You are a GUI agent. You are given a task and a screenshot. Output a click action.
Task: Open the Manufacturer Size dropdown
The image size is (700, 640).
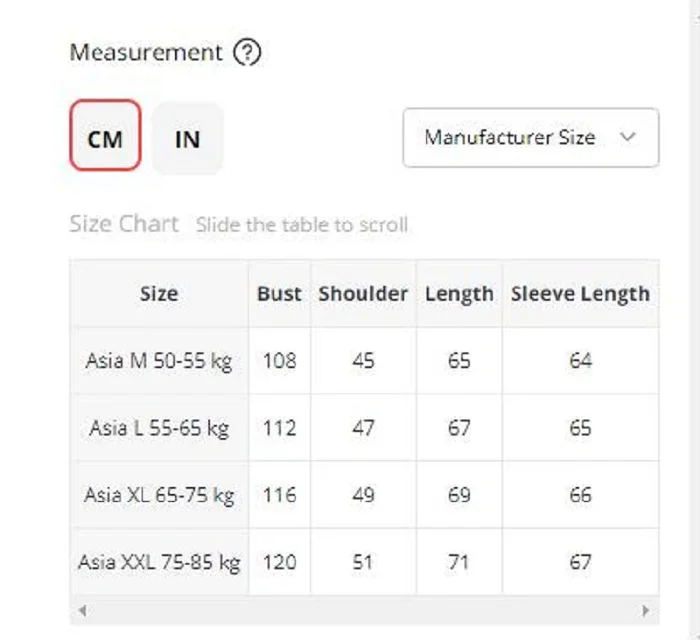point(530,138)
